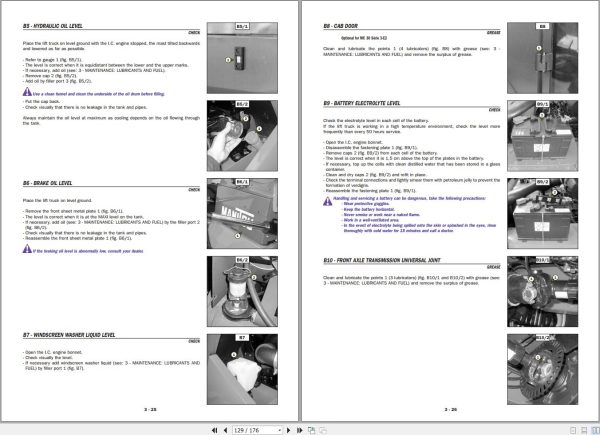Click the blue warning about braking oil level
The width and height of the screenshot is (600, 435).
click(x=88, y=251)
